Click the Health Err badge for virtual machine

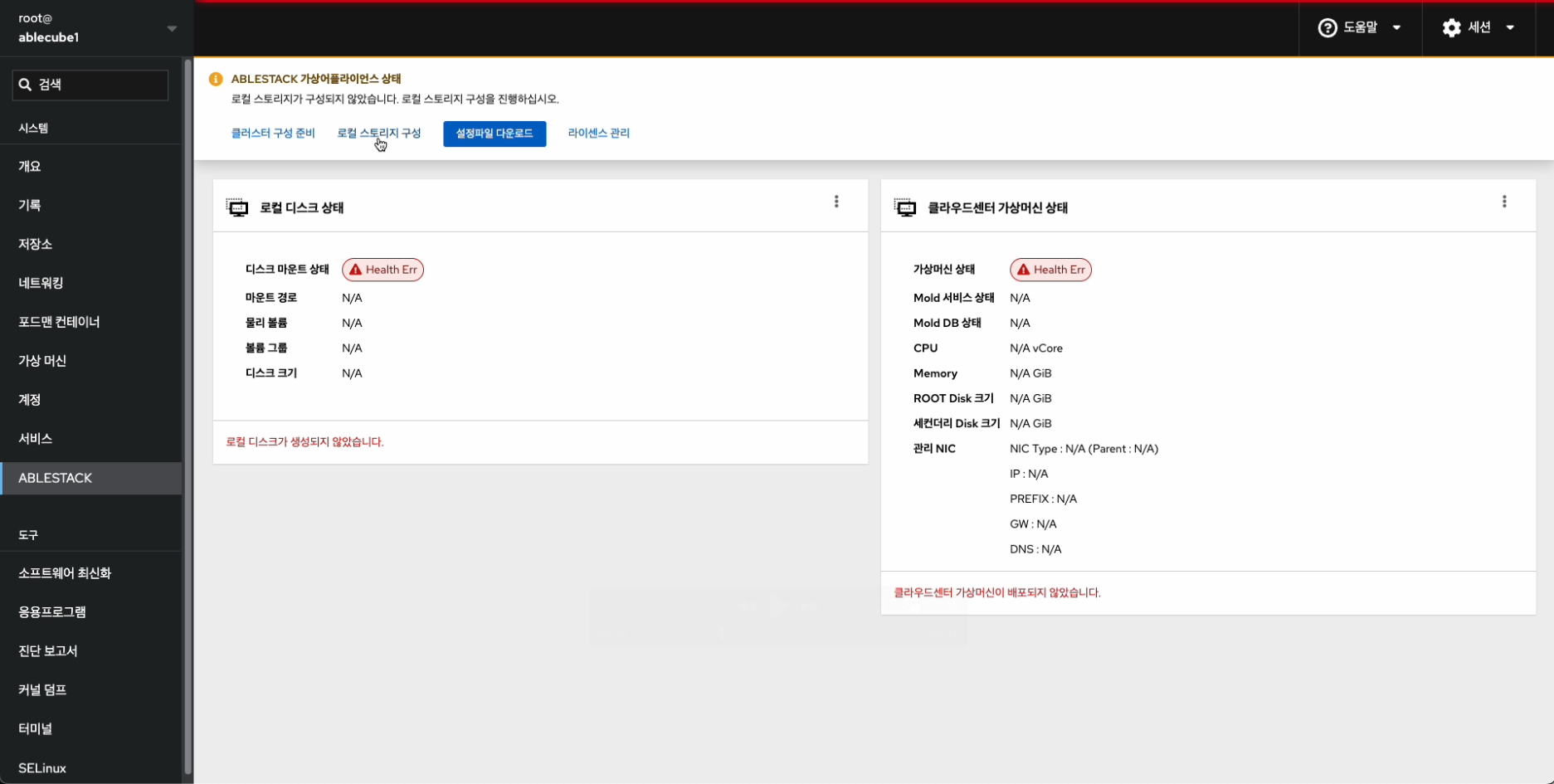(1050, 270)
